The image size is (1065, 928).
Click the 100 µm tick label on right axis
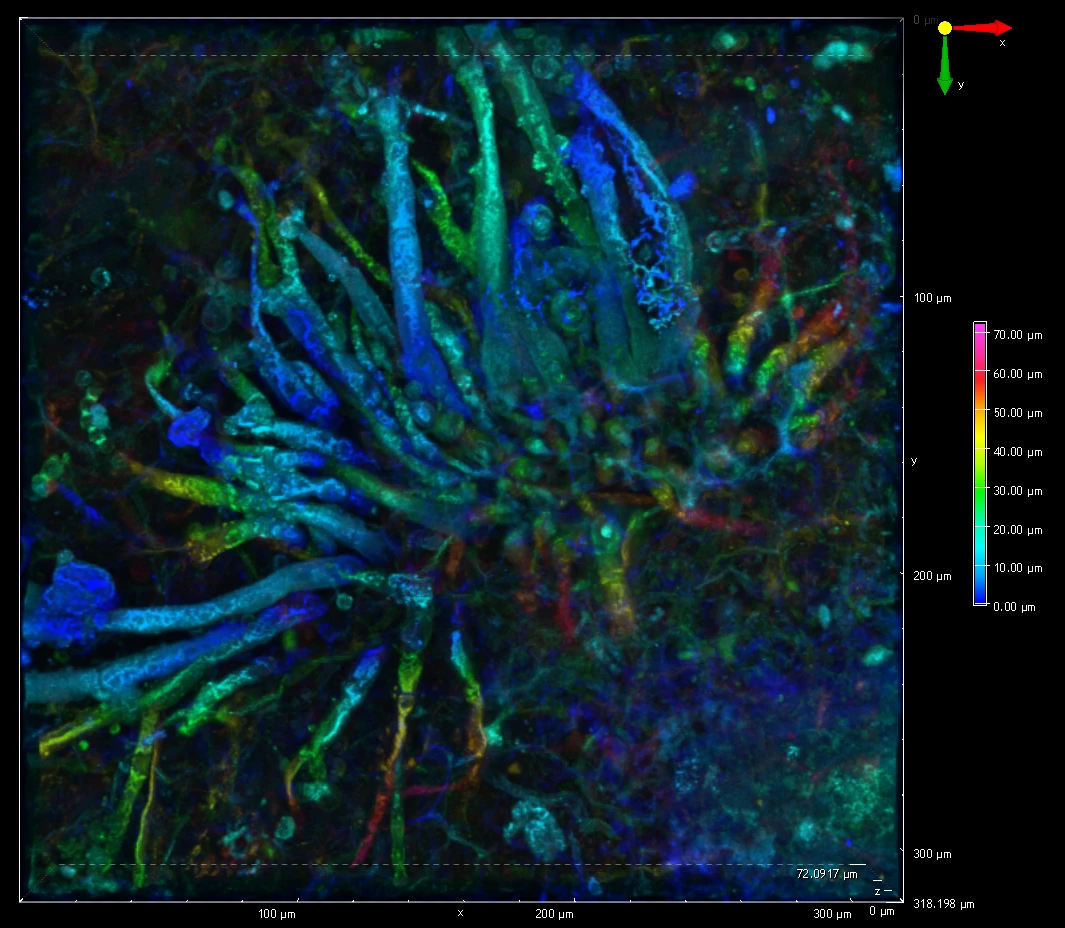[932, 298]
